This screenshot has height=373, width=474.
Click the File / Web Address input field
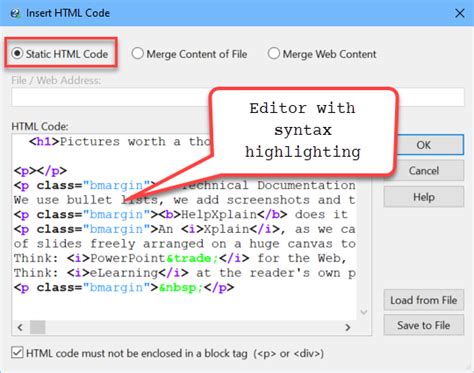pos(238,97)
